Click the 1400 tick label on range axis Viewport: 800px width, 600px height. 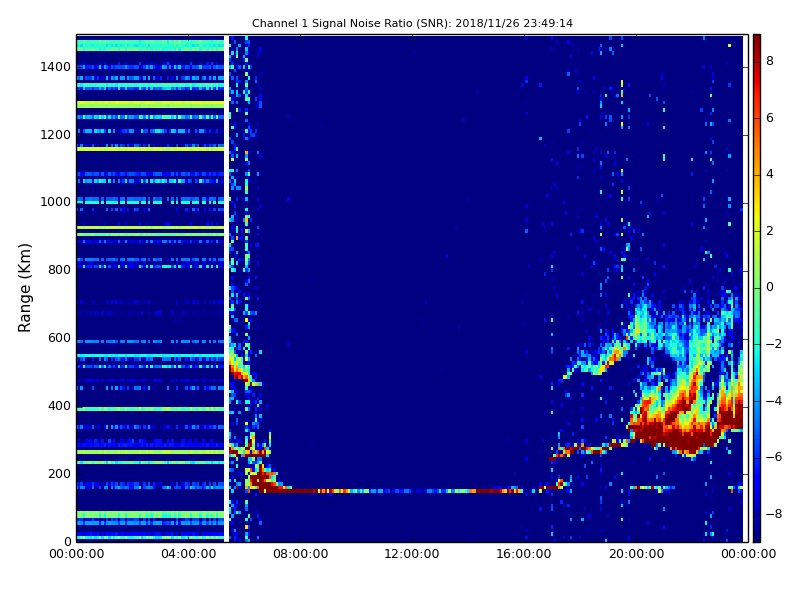[55, 67]
